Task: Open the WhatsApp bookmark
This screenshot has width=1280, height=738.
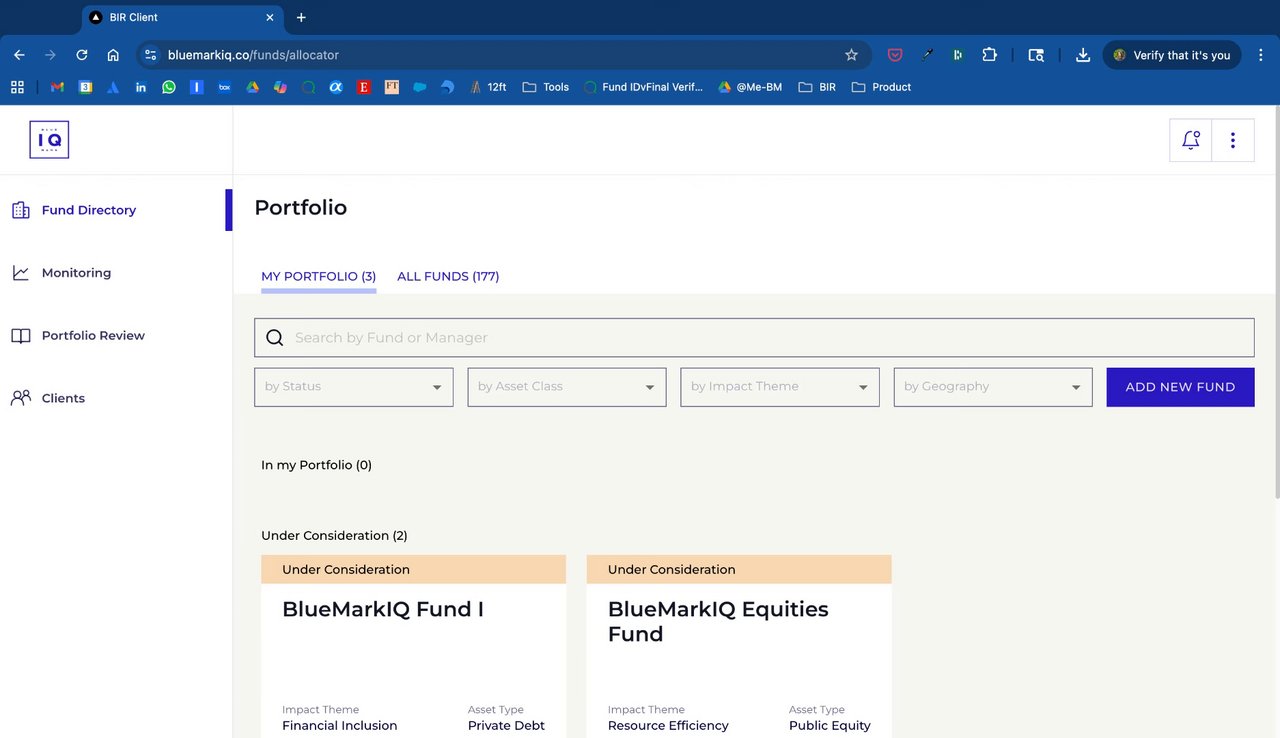Action: 169,87
